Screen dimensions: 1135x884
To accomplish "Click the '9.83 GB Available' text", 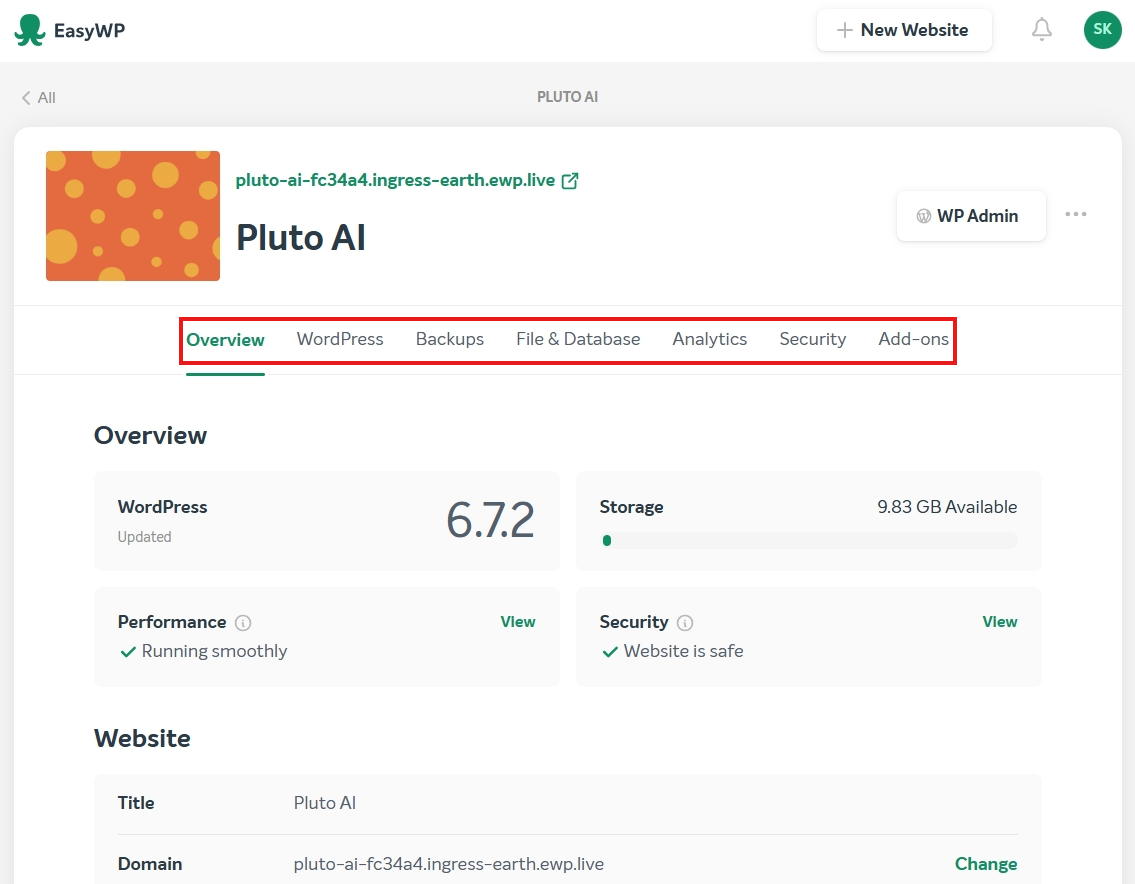I will coord(947,507).
